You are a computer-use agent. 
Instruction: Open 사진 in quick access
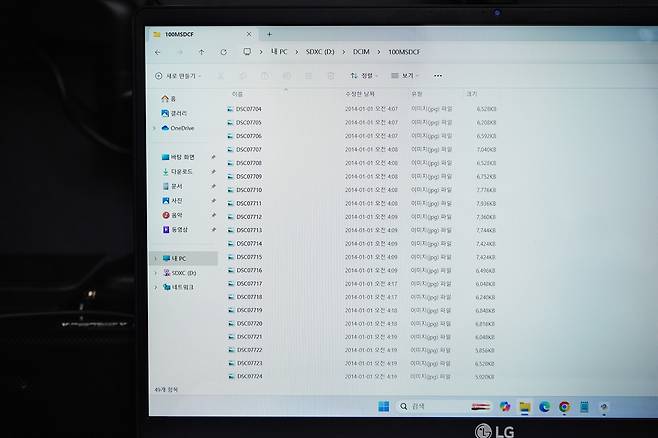coord(172,201)
